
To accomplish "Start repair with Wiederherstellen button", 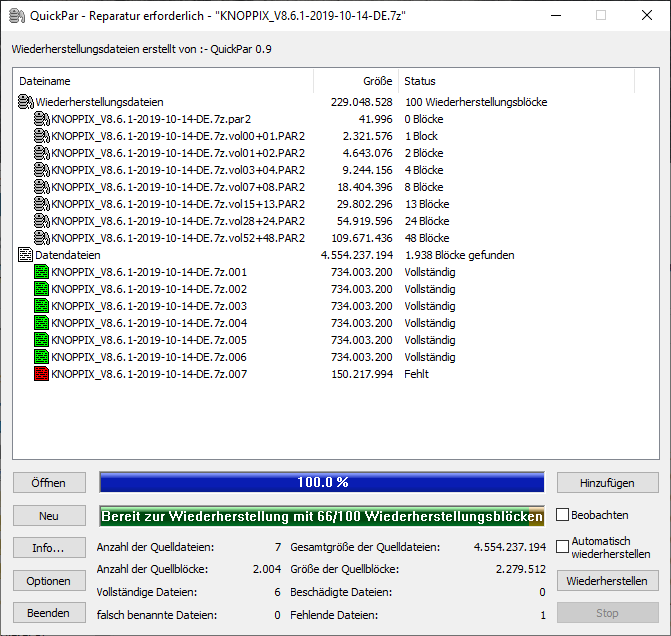I will (608, 581).
